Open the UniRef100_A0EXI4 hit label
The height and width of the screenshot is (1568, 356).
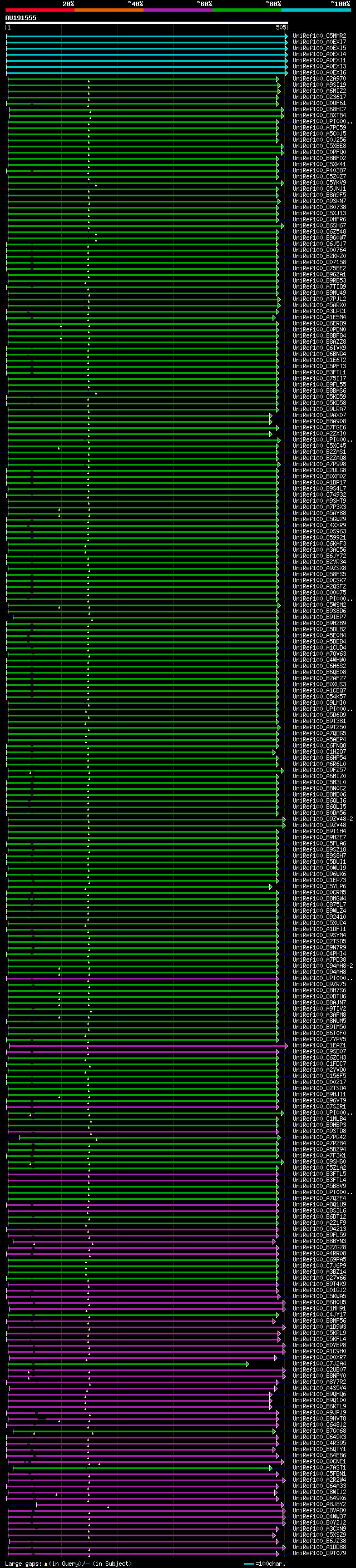click(x=319, y=54)
